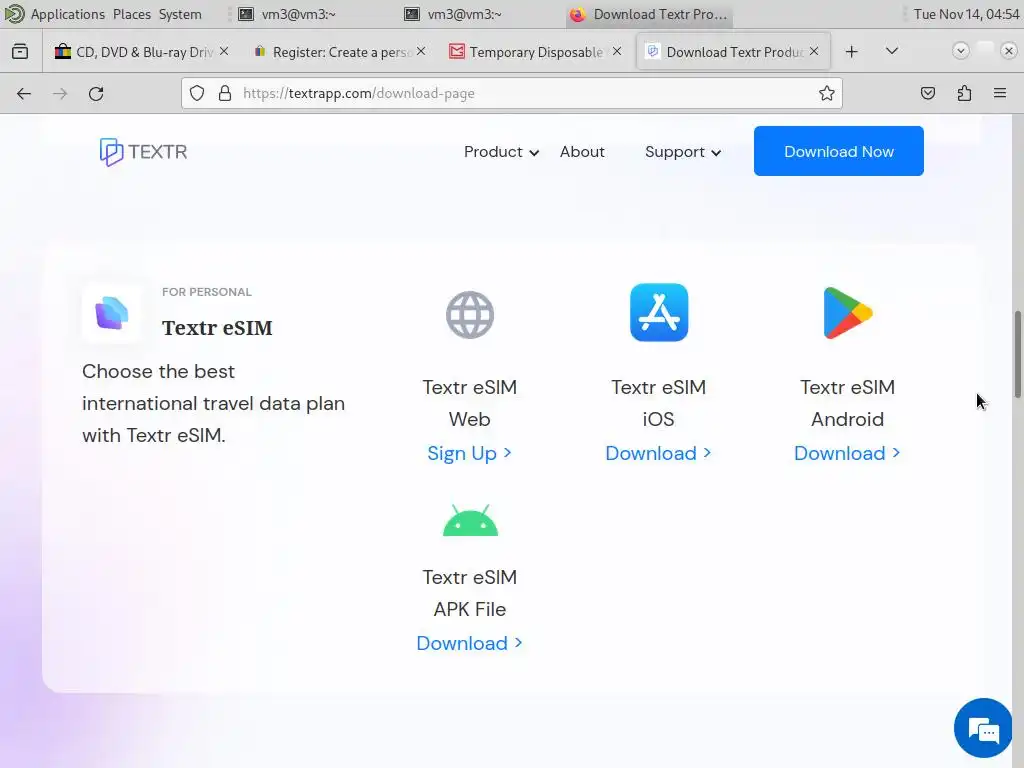Open the System menu

pyautogui.click(x=180, y=14)
